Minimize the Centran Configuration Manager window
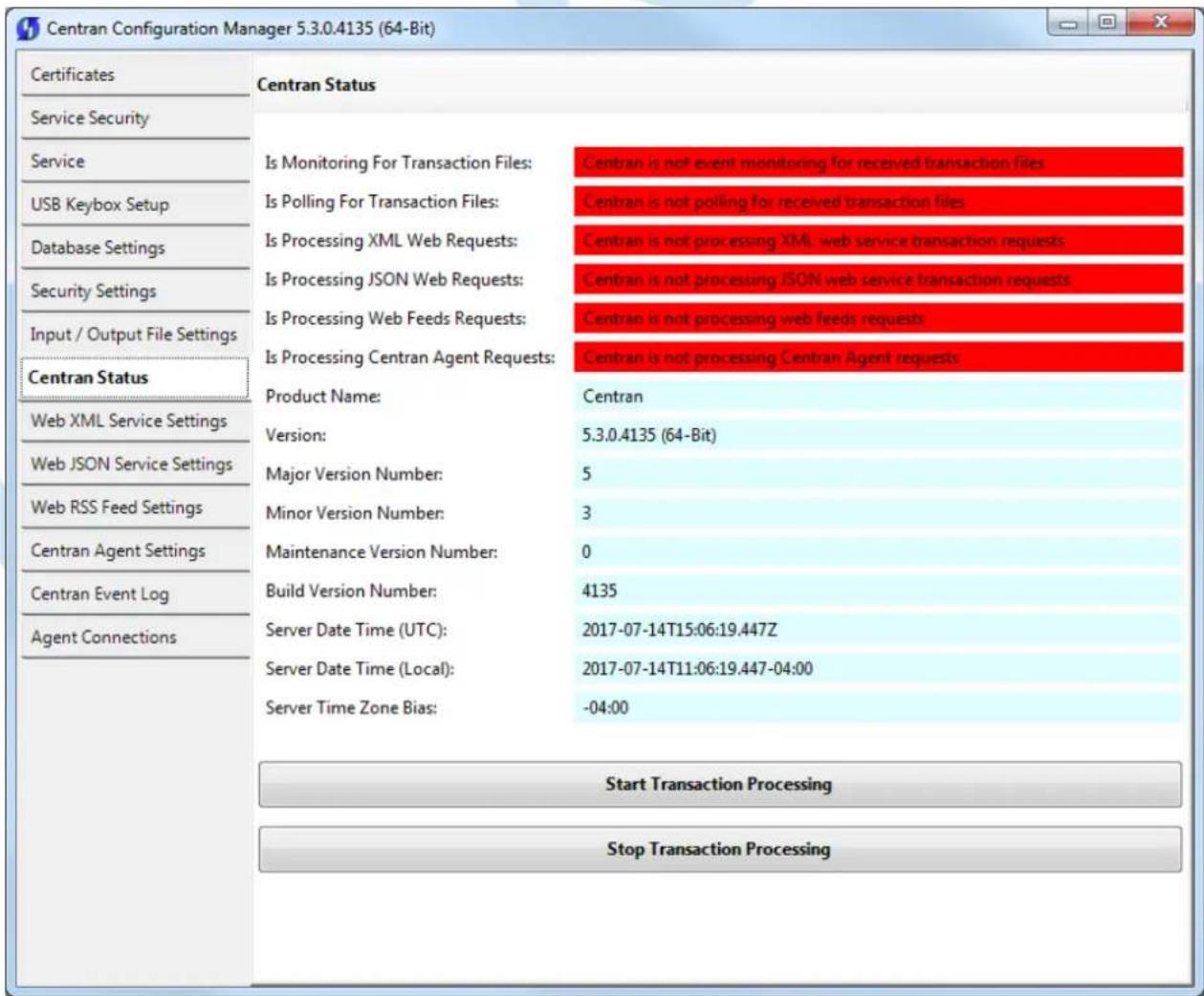This screenshot has height=996, width=1204. 1069,23
